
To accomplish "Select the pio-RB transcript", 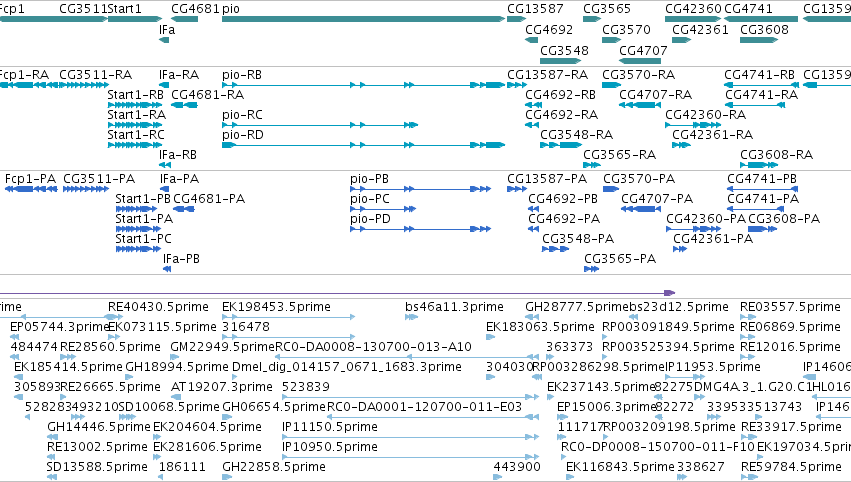I will click(x=363, y=85).
